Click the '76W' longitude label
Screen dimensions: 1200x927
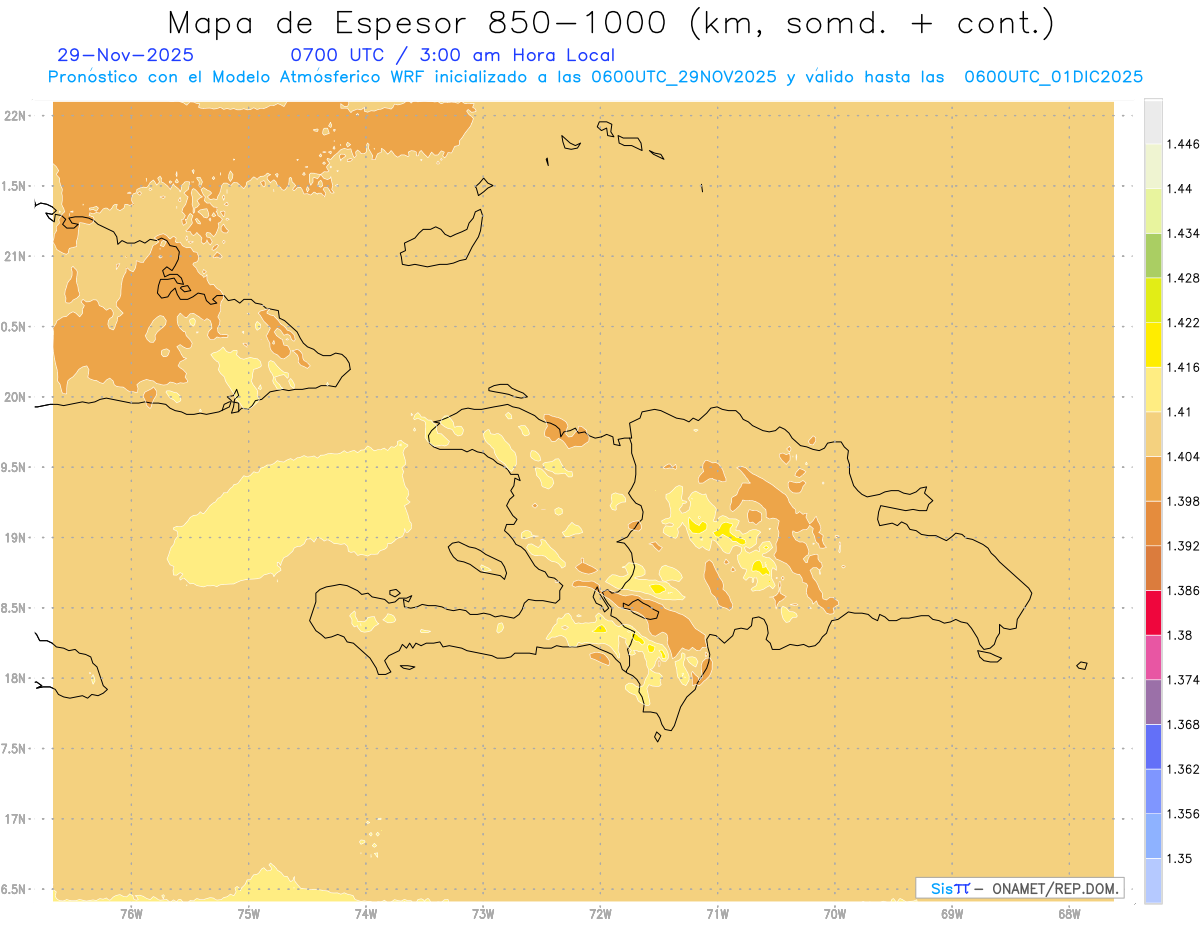click(132, 914)
